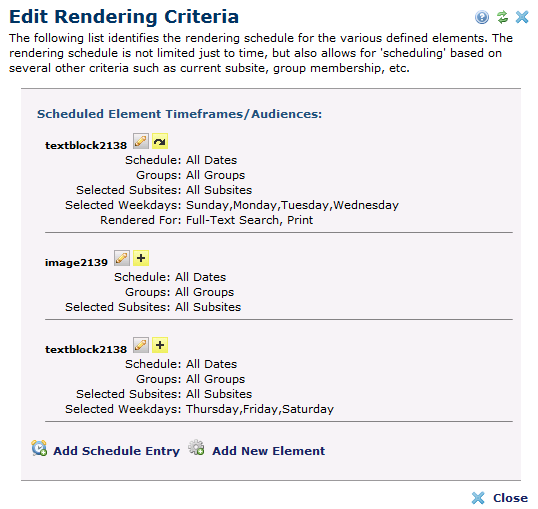Edit second textblock2138 entry with pencil icon

[141, 345]
